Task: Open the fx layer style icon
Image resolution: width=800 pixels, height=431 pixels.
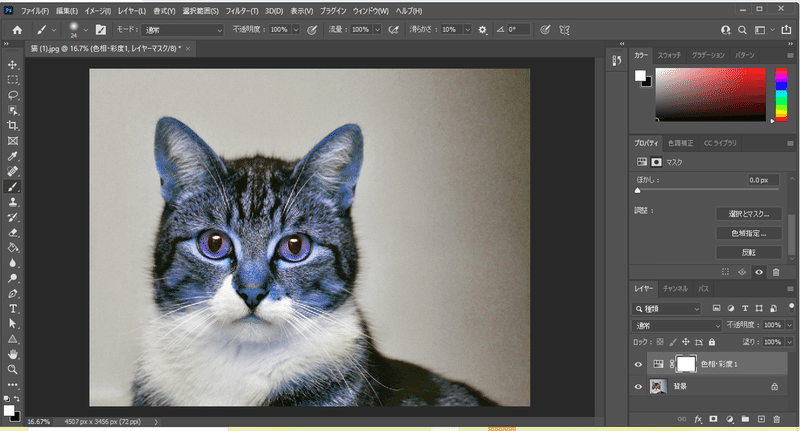Action: coord(697,418)
